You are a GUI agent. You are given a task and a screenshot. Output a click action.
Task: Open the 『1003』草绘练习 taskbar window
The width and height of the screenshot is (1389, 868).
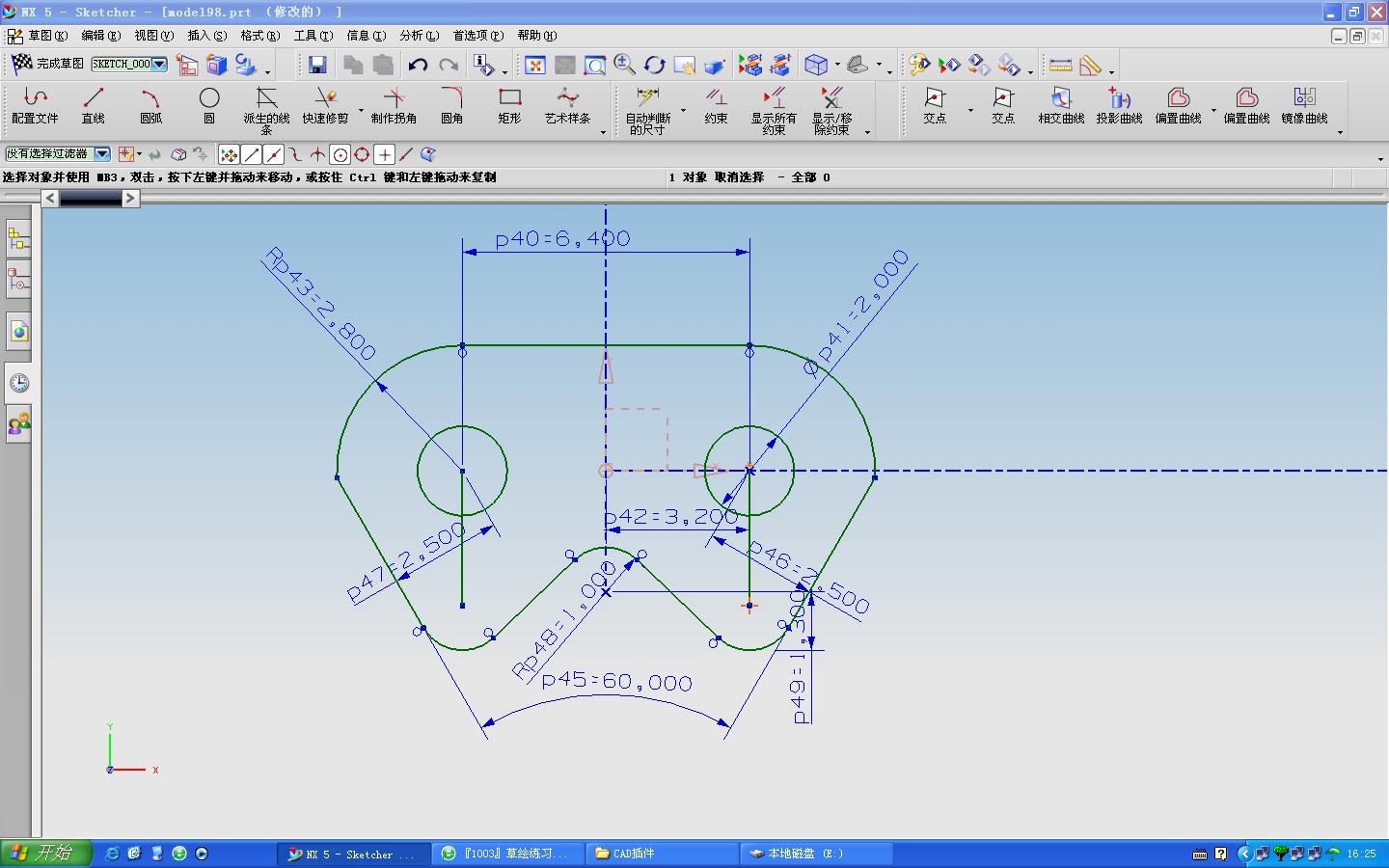point(506,854)
